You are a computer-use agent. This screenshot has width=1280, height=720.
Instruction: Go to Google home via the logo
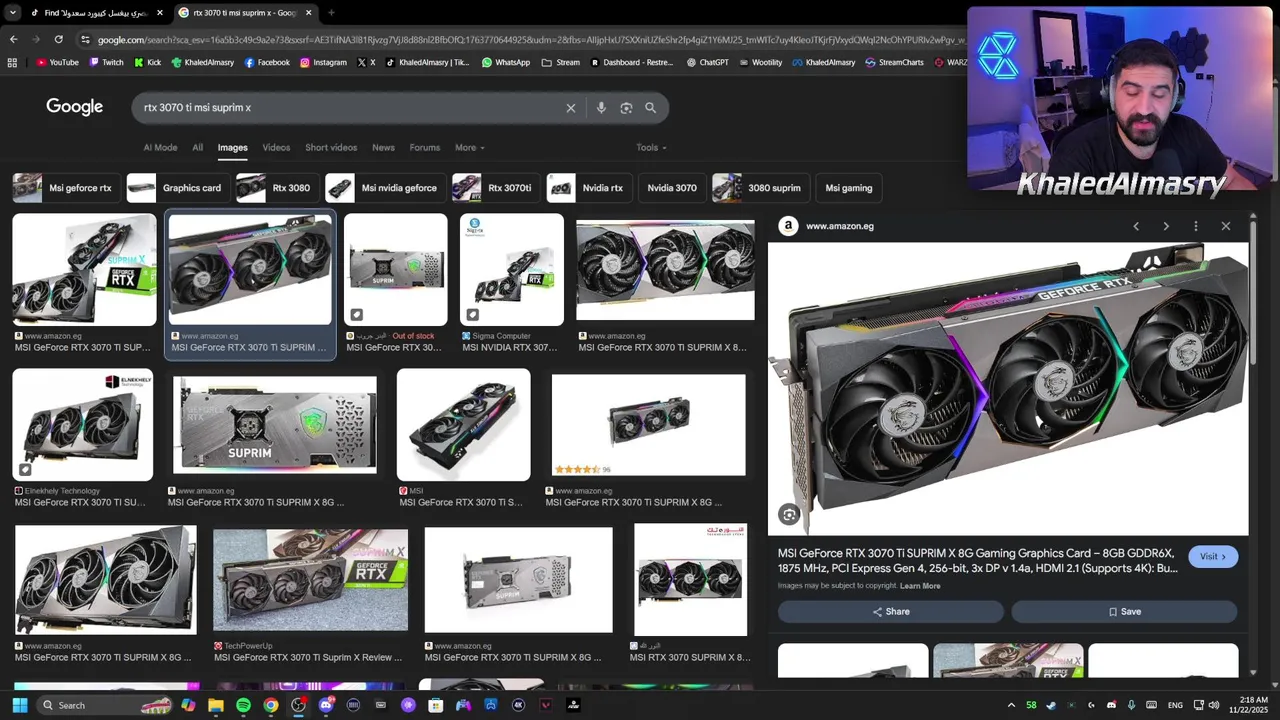pyautogui.click(x=74, y=107)
